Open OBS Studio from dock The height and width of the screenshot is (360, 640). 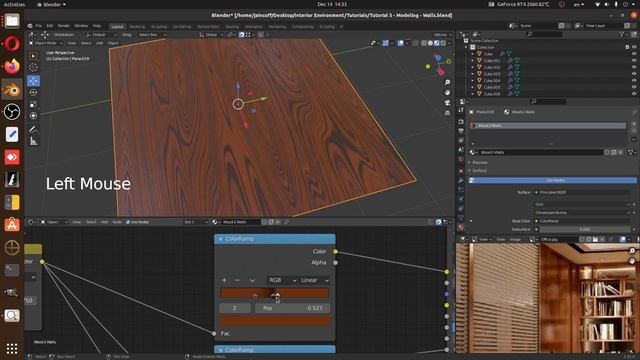tap(12, 111)
